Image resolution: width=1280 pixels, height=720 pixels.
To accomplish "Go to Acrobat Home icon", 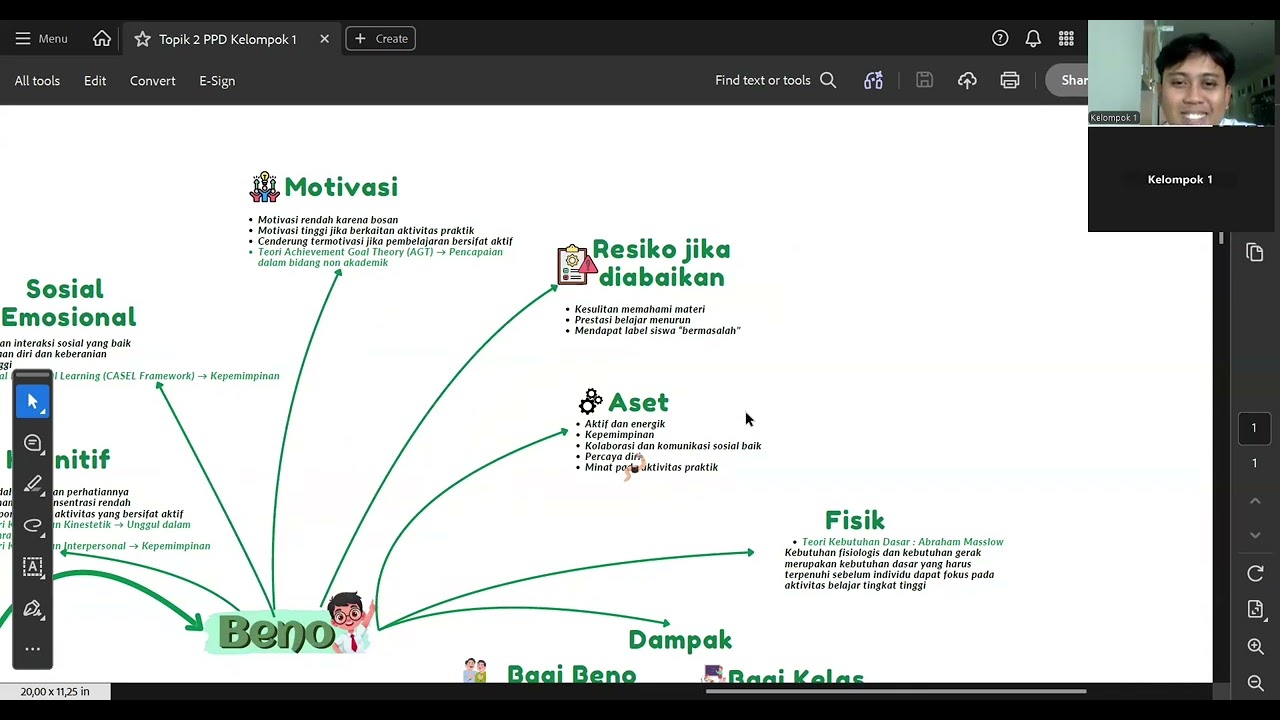I will (x=102, y=39).
